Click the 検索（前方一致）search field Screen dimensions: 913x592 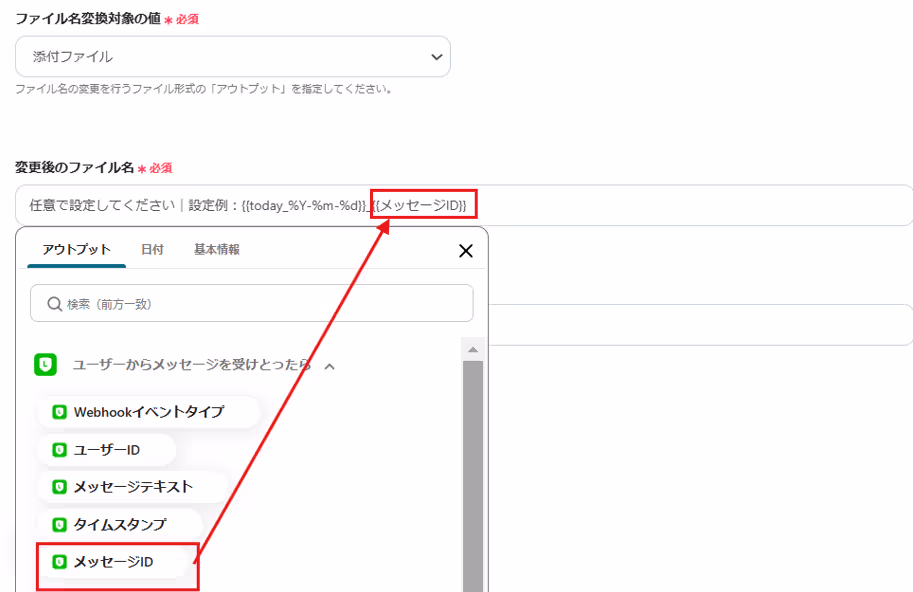coord(252,303)
